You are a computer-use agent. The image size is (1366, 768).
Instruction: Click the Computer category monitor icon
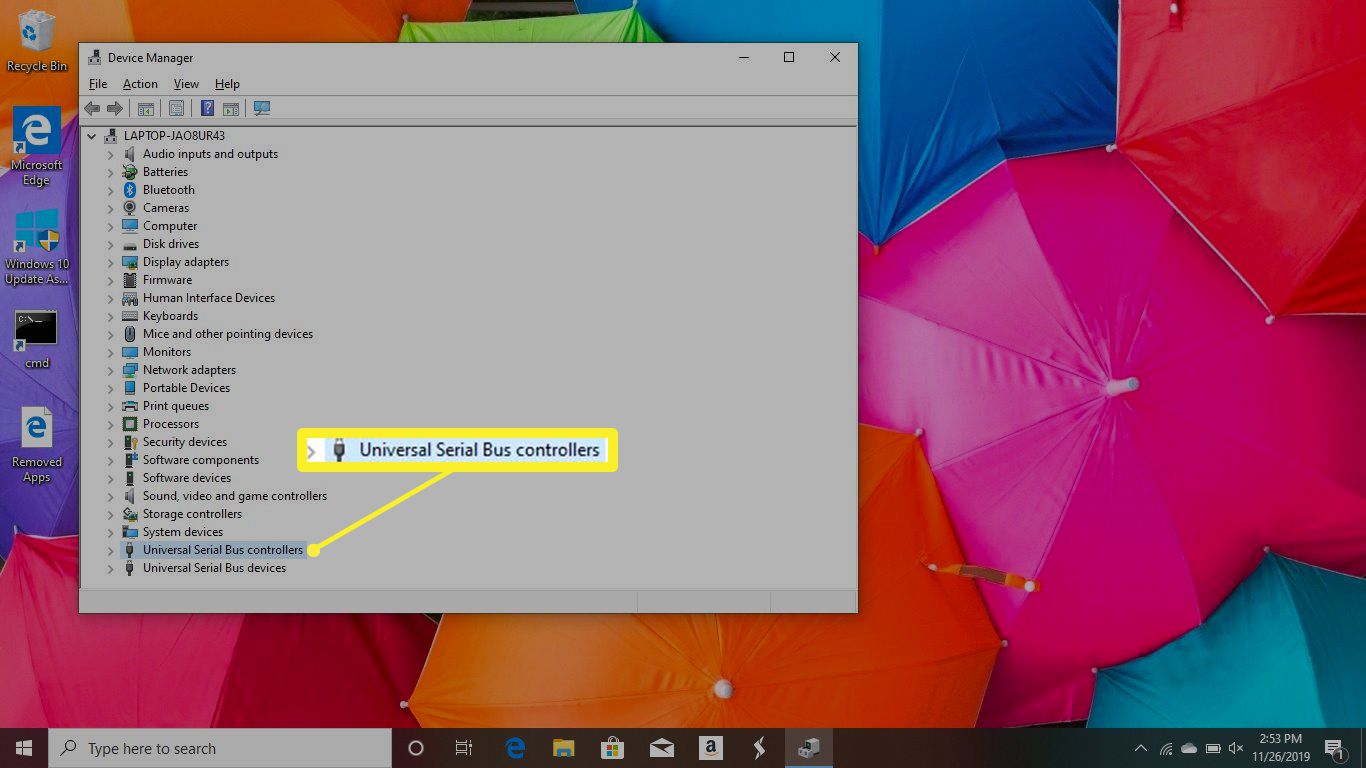(x=129, y=226)
